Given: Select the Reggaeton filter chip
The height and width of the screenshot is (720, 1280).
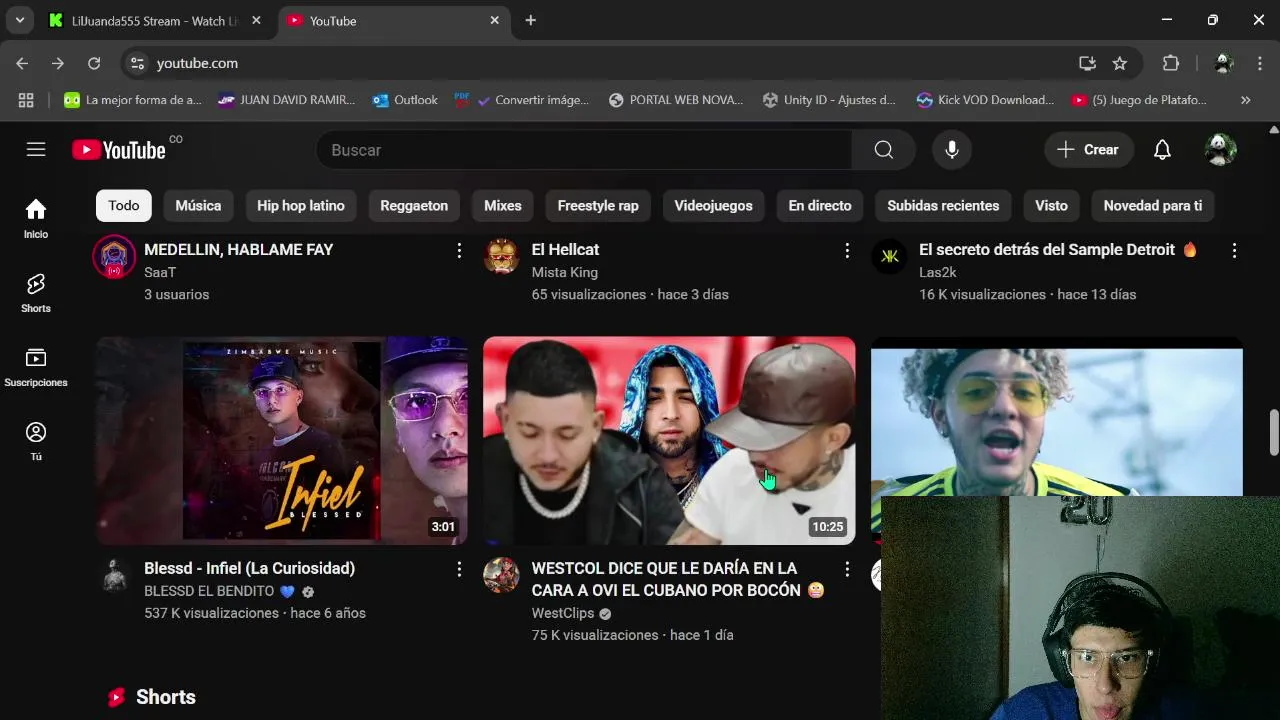Looking at the screenshot, I should click(x=414, y=205).
